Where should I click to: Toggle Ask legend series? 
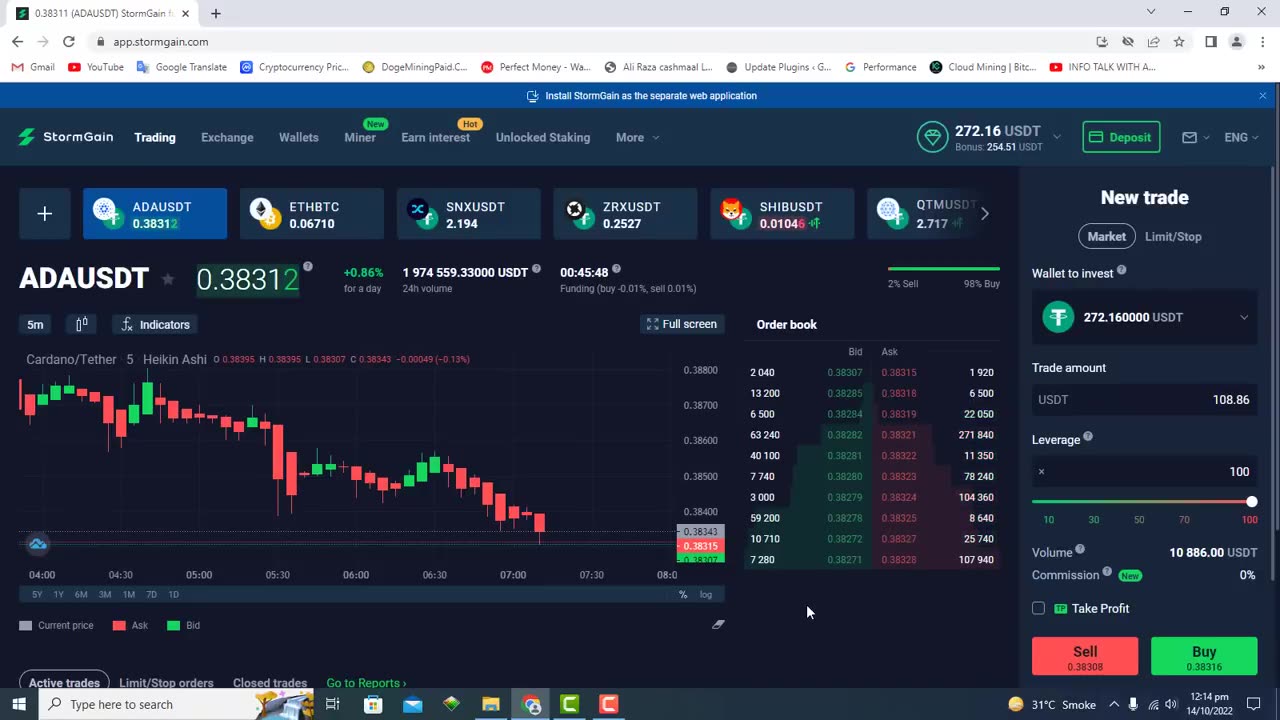[x=130, y=625]
